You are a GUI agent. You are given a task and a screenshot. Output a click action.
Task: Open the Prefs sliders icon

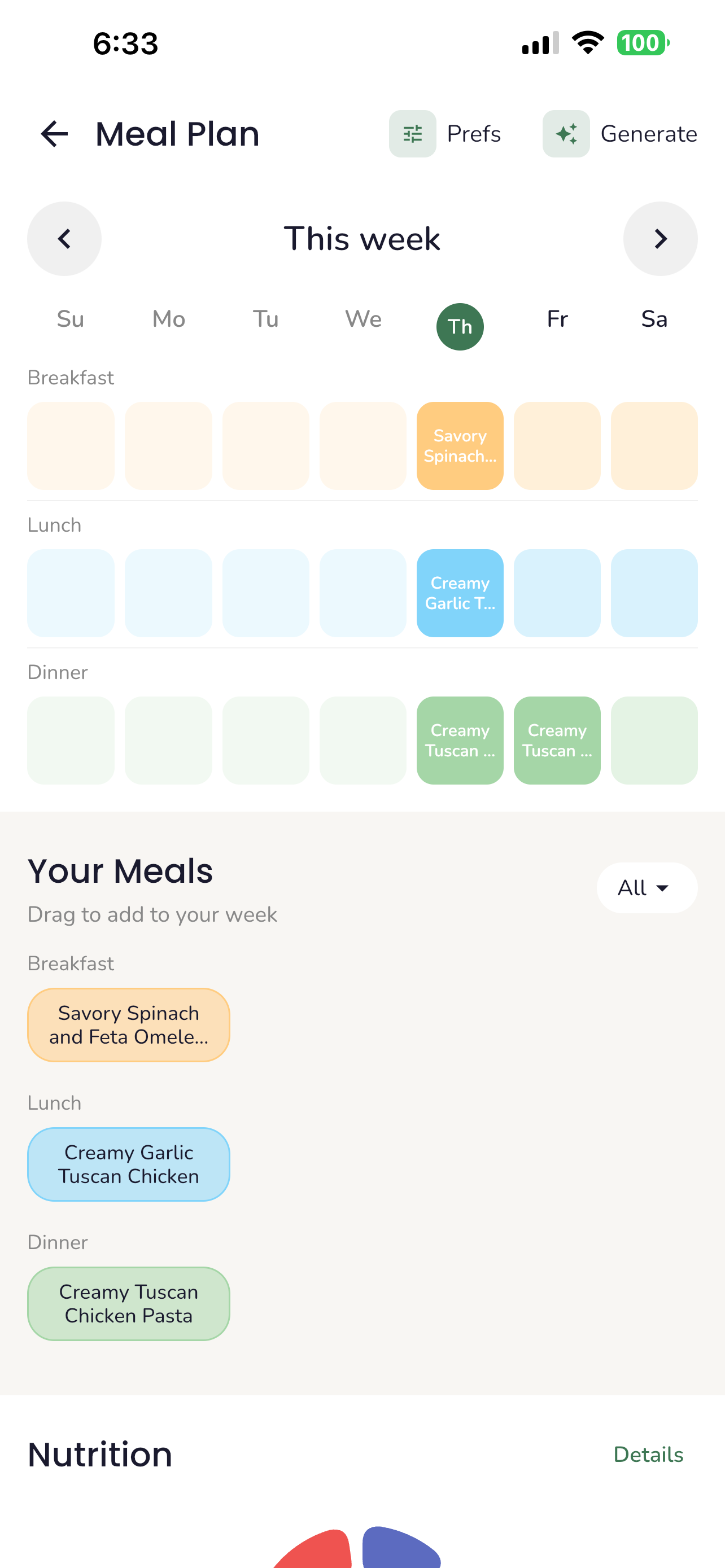click(413, 133)
